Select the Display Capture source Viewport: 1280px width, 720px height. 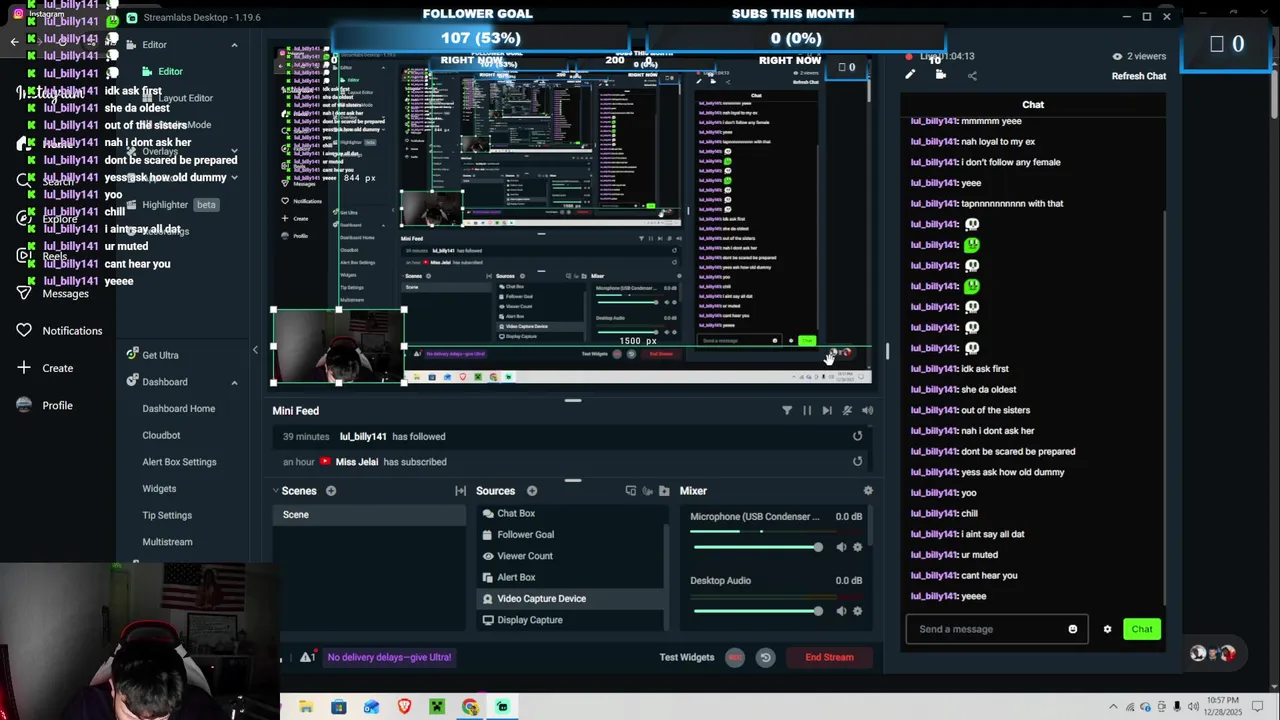(569, 620)
